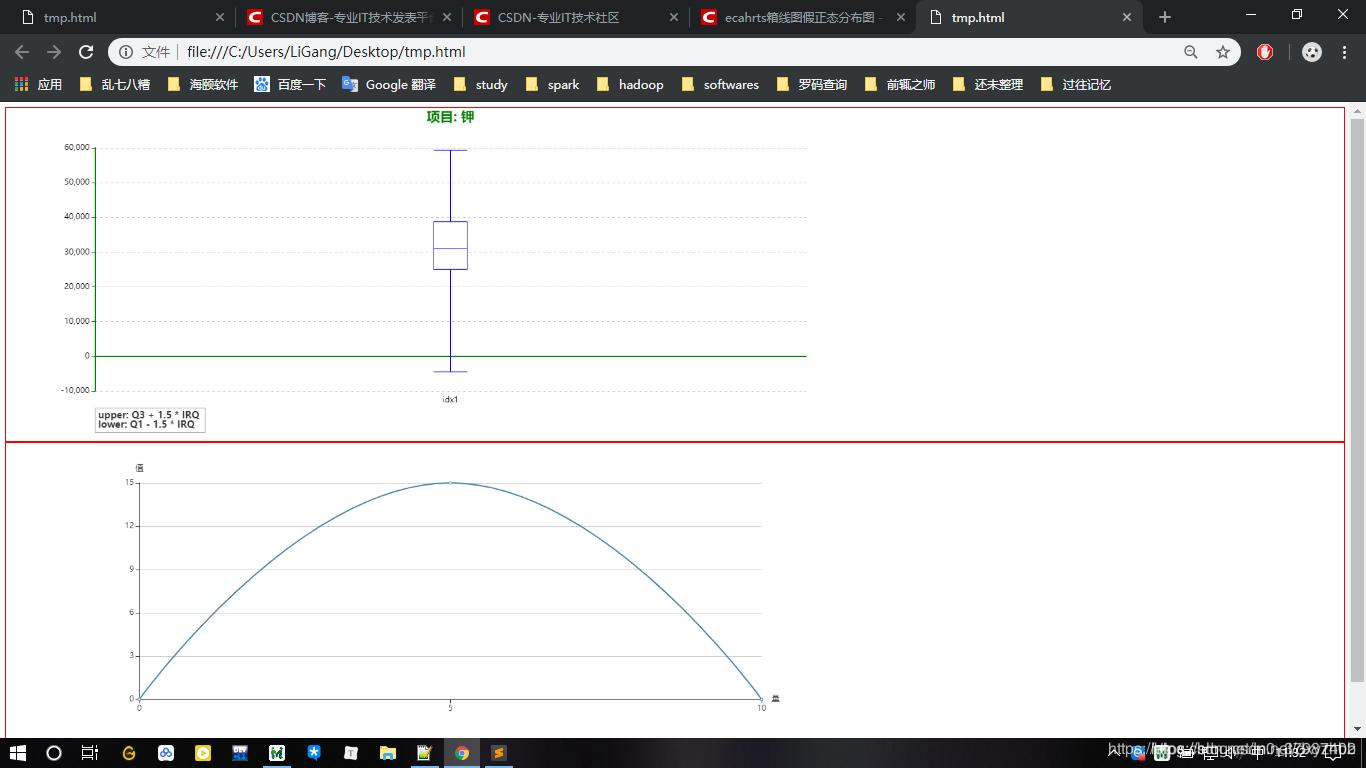The image size is (1366, 768).
Task: Open a new browser tab
Action: pyautogui.click(x=1164, y=17)
